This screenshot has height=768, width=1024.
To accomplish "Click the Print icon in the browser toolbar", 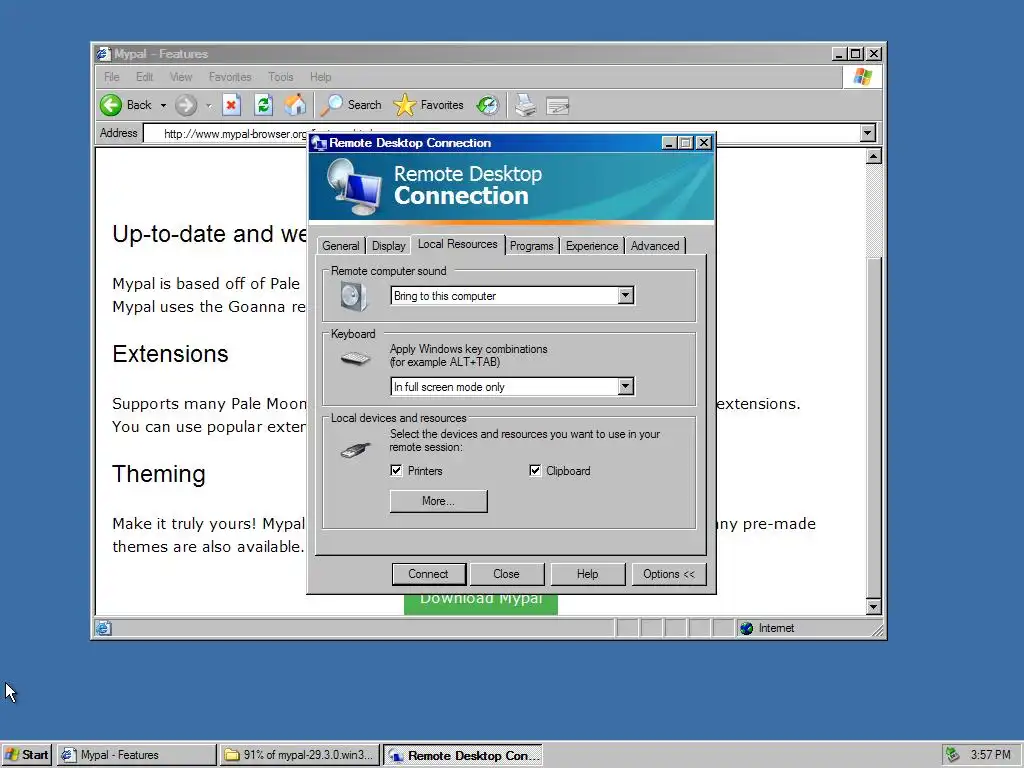I will pyautogui.click(x=525, y=105).
